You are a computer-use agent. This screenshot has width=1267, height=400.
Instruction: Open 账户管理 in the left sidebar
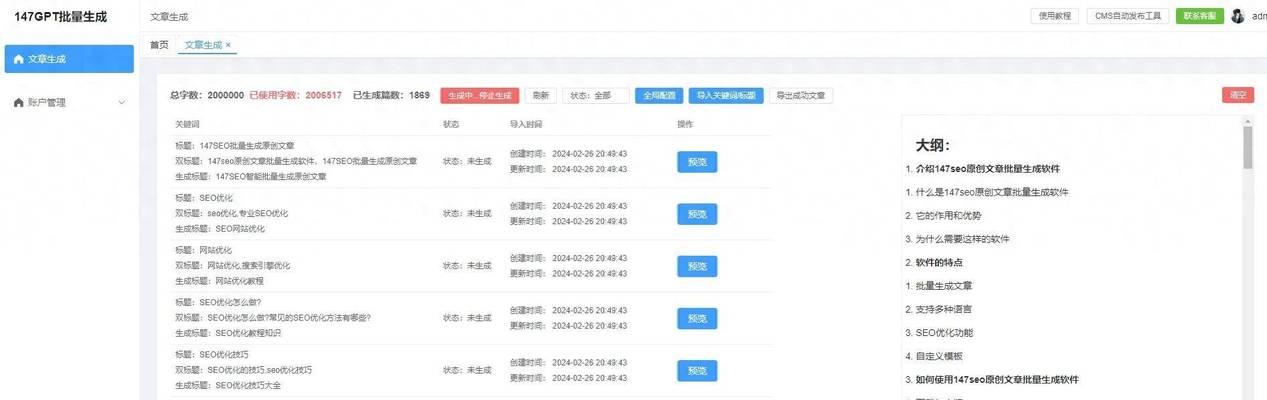69,102
